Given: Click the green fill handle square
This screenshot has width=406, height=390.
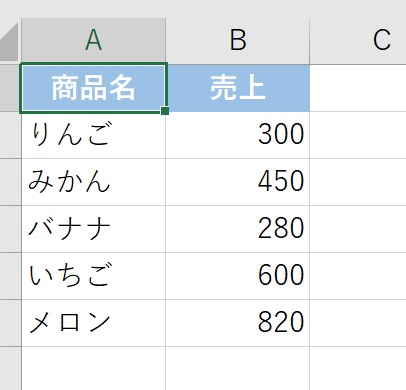Looking at the screenshot, I should pos(165,111).
